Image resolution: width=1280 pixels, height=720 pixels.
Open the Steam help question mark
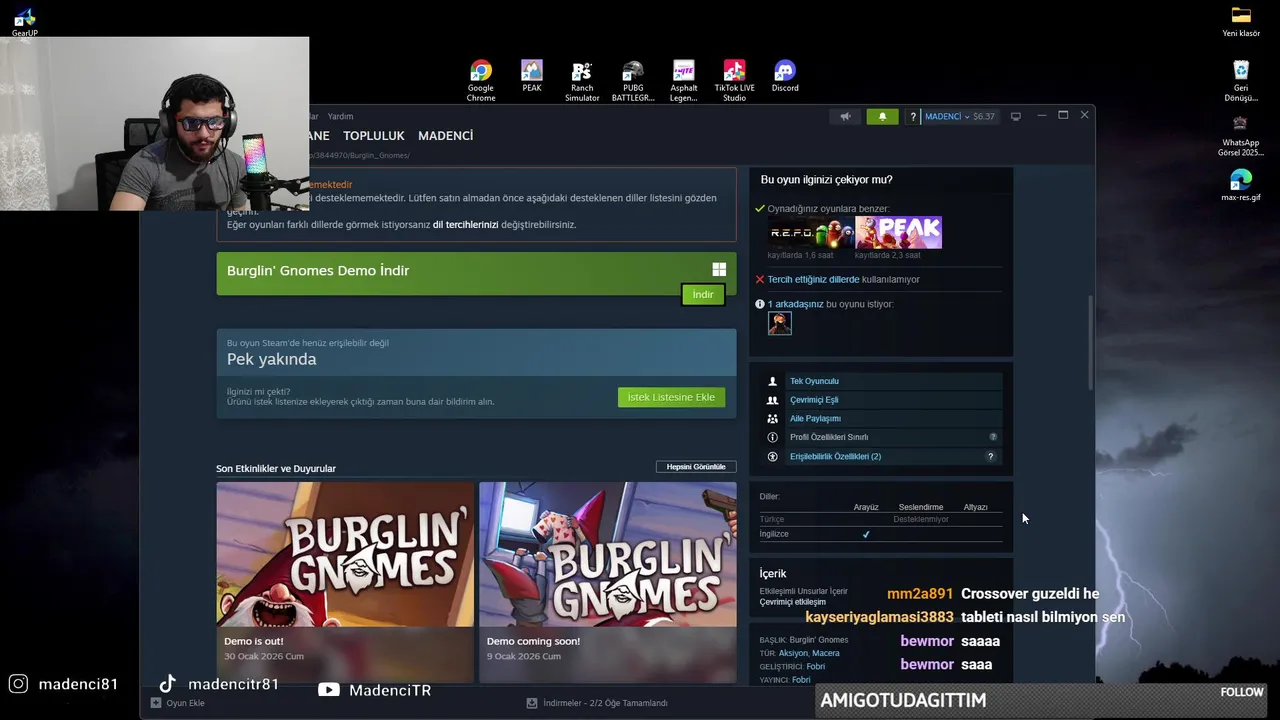912,116
